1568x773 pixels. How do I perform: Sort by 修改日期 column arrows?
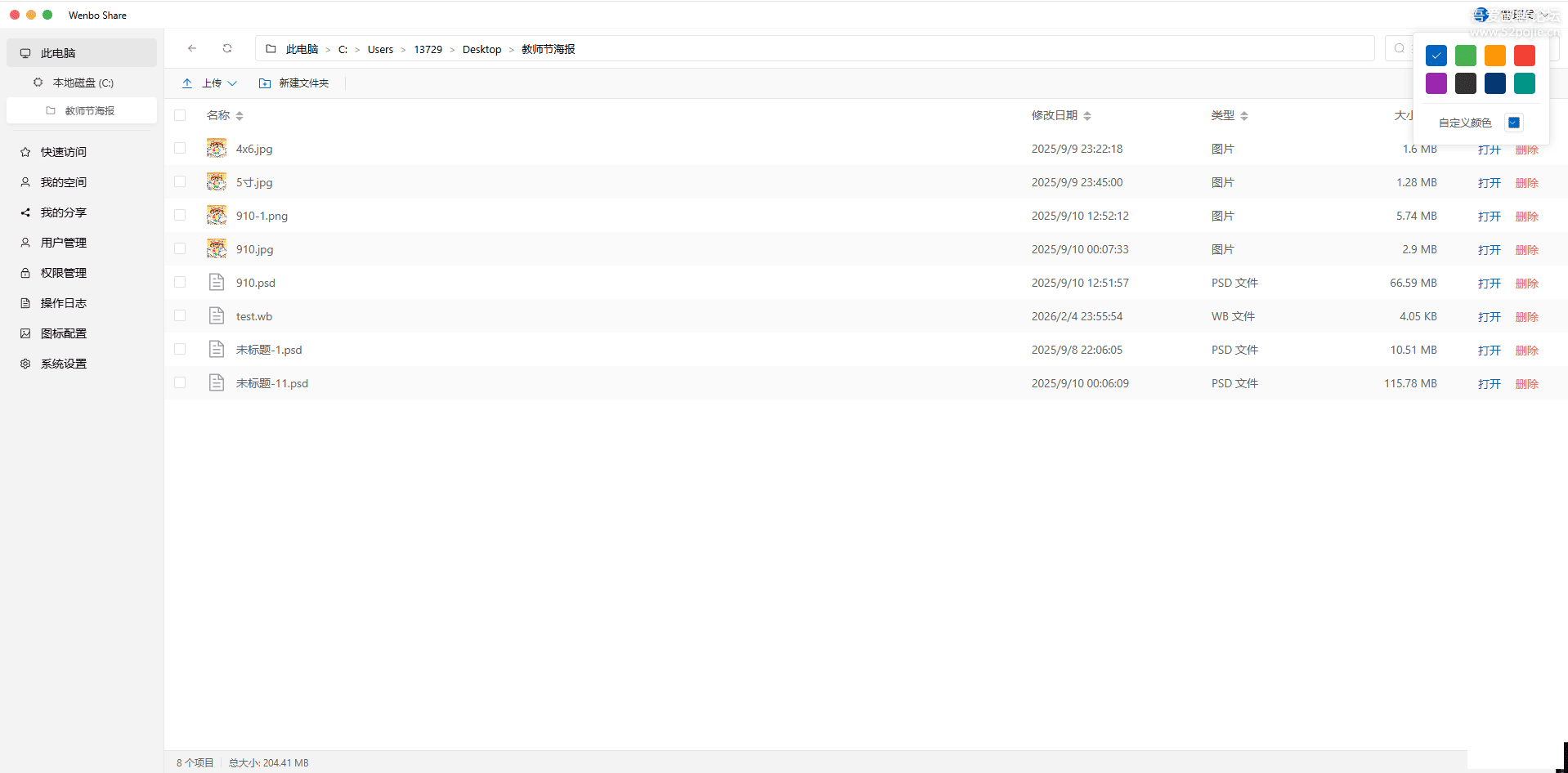(x=1087, y=116)
